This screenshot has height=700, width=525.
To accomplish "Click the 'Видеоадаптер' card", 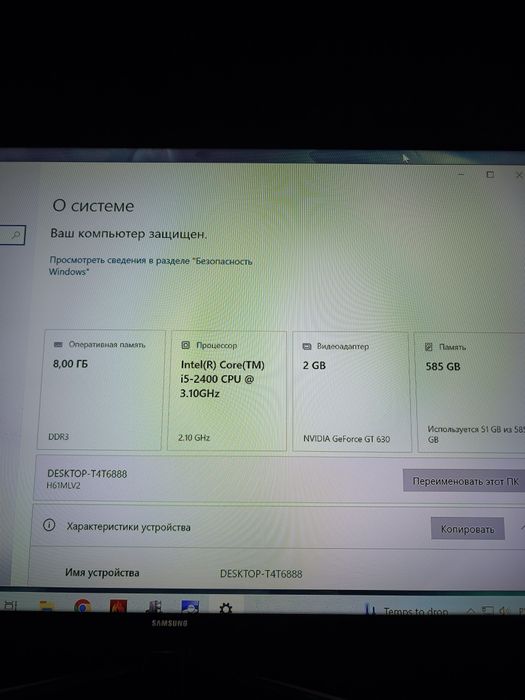I will coord(351,392).
